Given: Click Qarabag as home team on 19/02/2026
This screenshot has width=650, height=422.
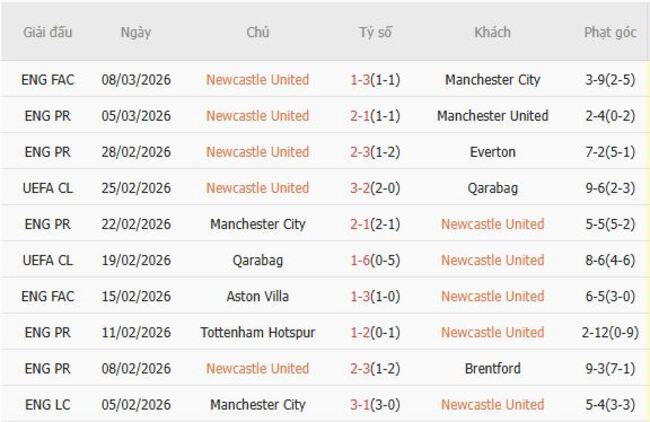Looking at the screenshot, I should (257, 260).
